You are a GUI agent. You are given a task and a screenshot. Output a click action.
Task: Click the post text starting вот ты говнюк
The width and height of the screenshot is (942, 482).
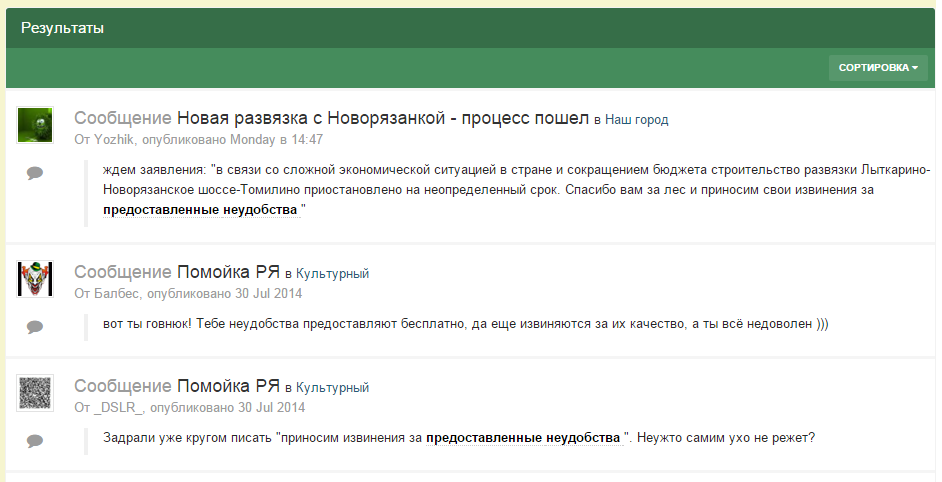466,325
